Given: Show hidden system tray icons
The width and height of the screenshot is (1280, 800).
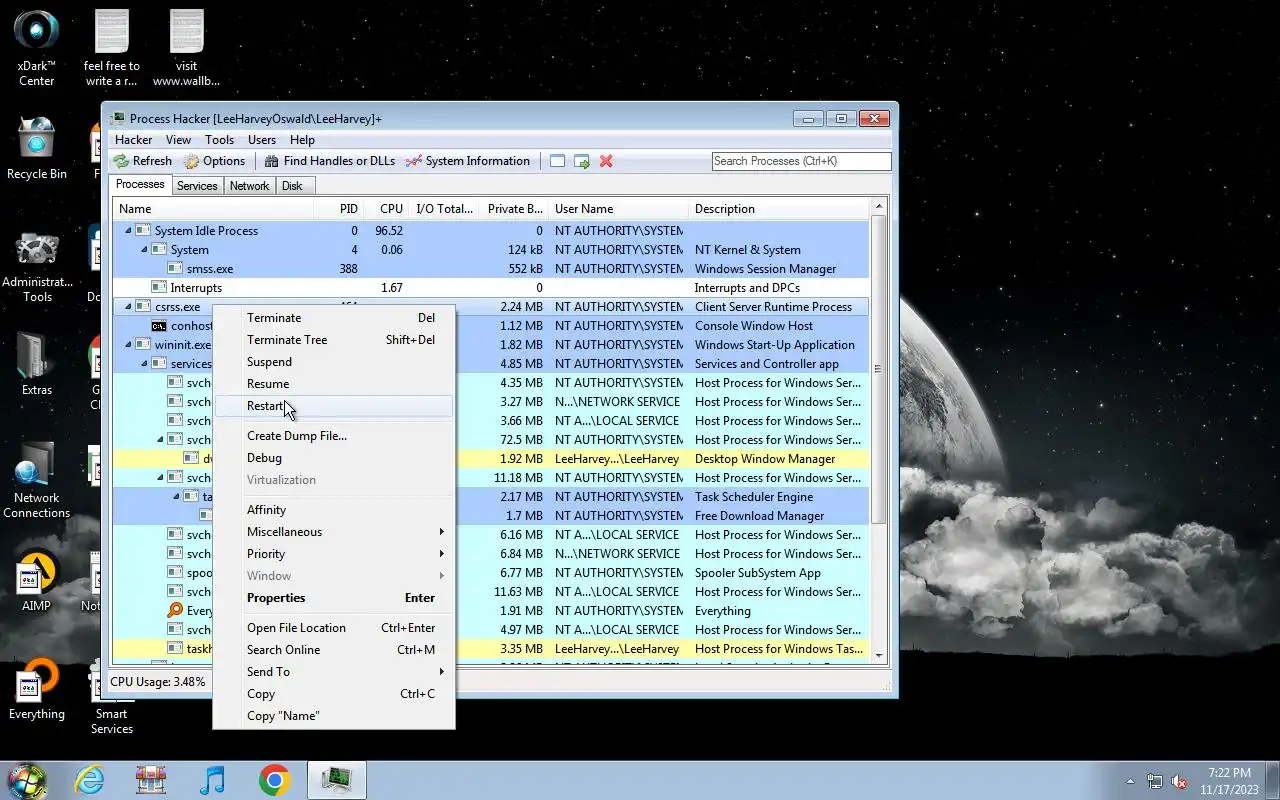Looking at the screenshot, I should coord(1131,781).
